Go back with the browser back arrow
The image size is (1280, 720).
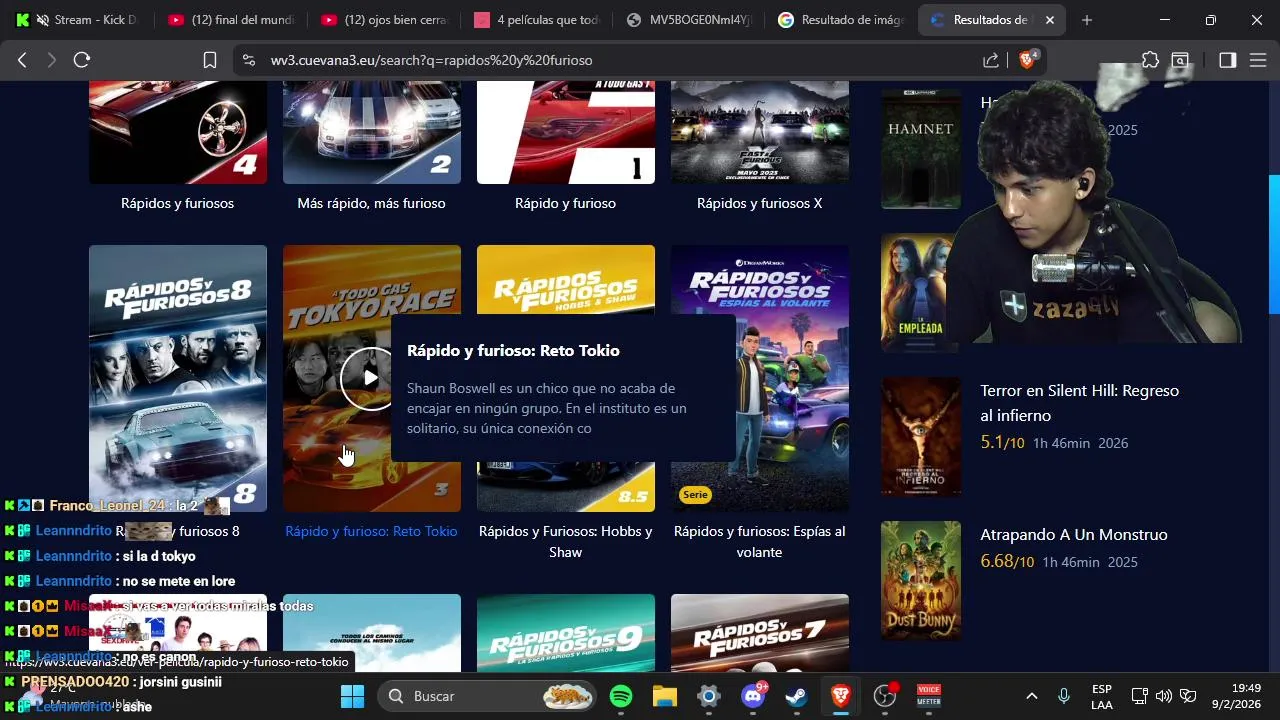[x=22, y=60]
